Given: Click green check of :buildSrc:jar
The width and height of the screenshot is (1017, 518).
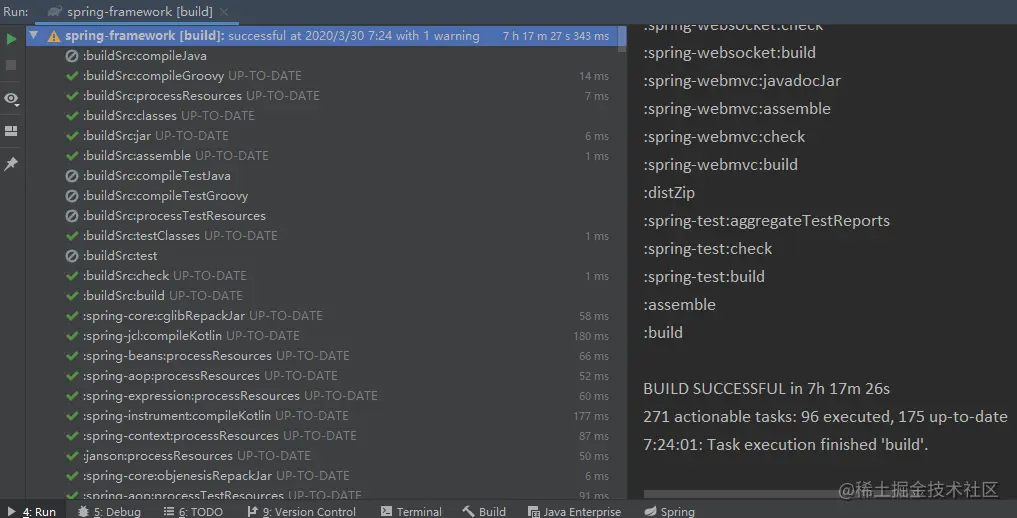Looking at the screenshot, I should 72,136.
